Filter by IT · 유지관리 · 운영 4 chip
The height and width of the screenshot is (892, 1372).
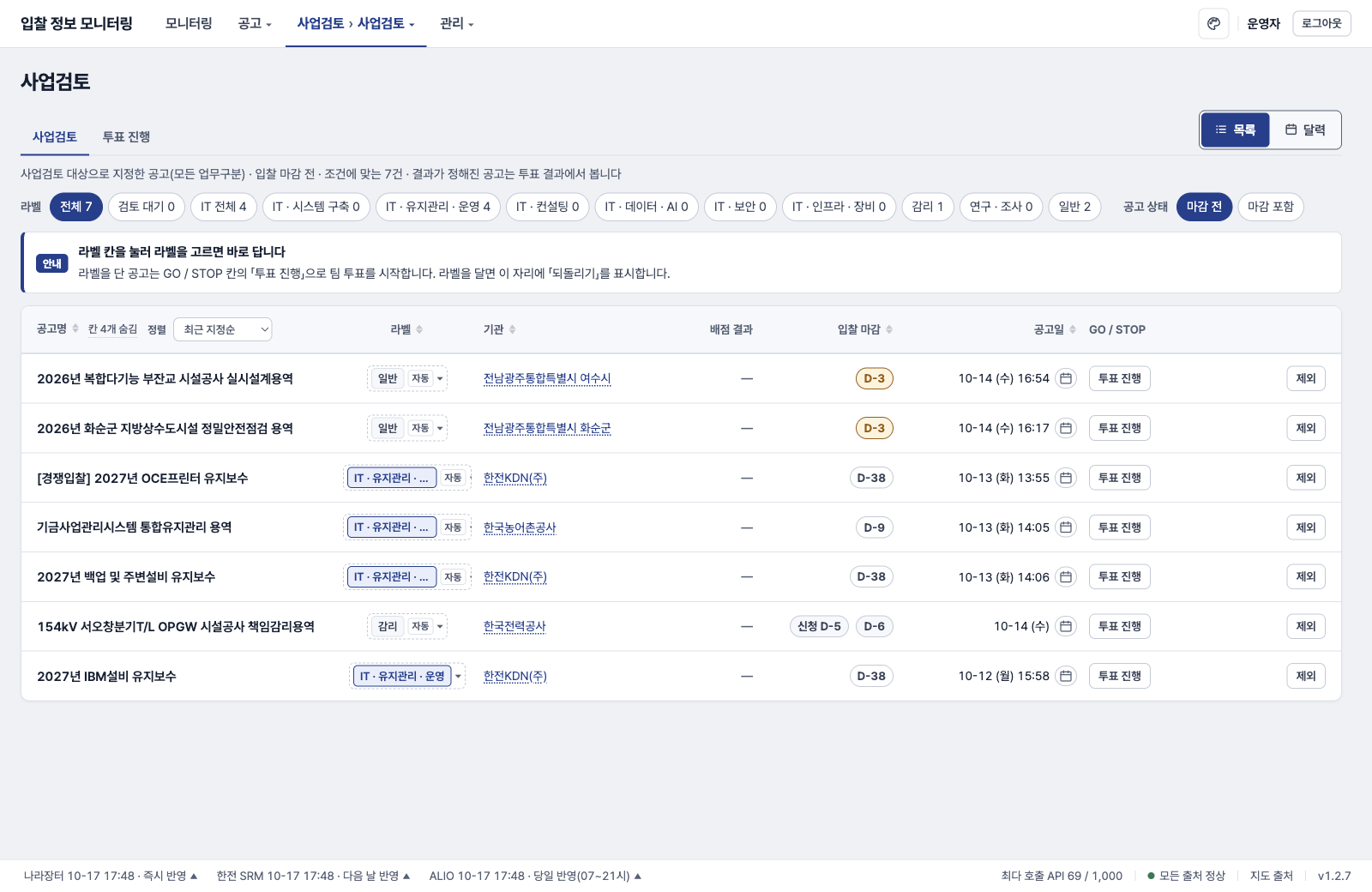(438, 207)
